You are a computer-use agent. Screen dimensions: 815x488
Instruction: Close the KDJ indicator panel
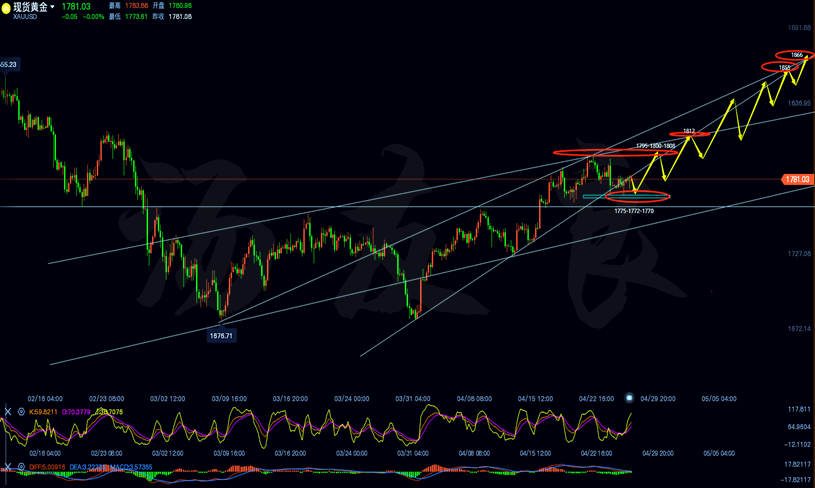click(8, 411)
